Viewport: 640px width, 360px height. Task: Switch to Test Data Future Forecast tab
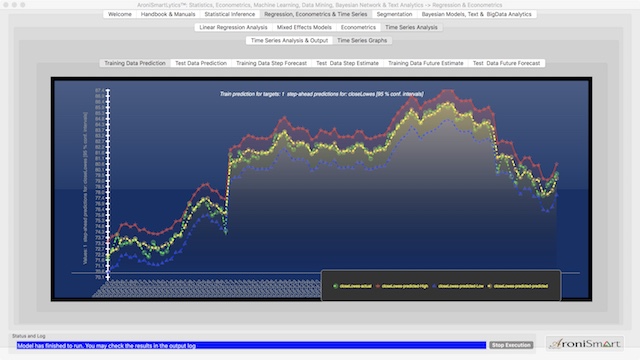(x=506, y=63)
